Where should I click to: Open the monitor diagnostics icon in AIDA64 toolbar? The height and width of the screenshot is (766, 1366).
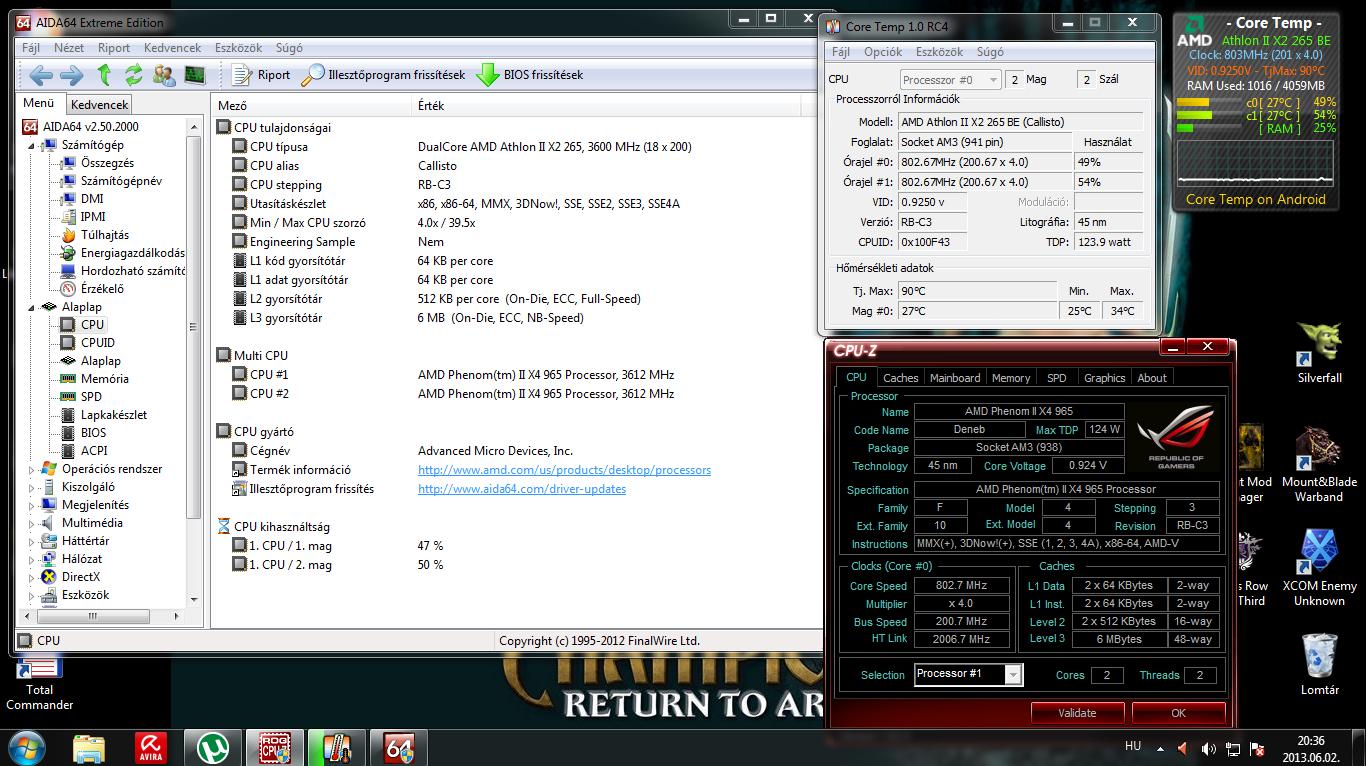[194, 75]
